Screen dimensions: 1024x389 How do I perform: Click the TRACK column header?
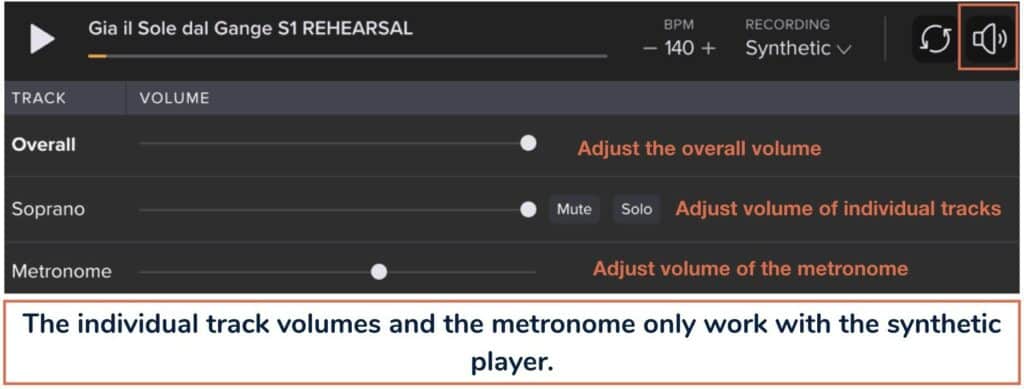[x=39, y=98]
